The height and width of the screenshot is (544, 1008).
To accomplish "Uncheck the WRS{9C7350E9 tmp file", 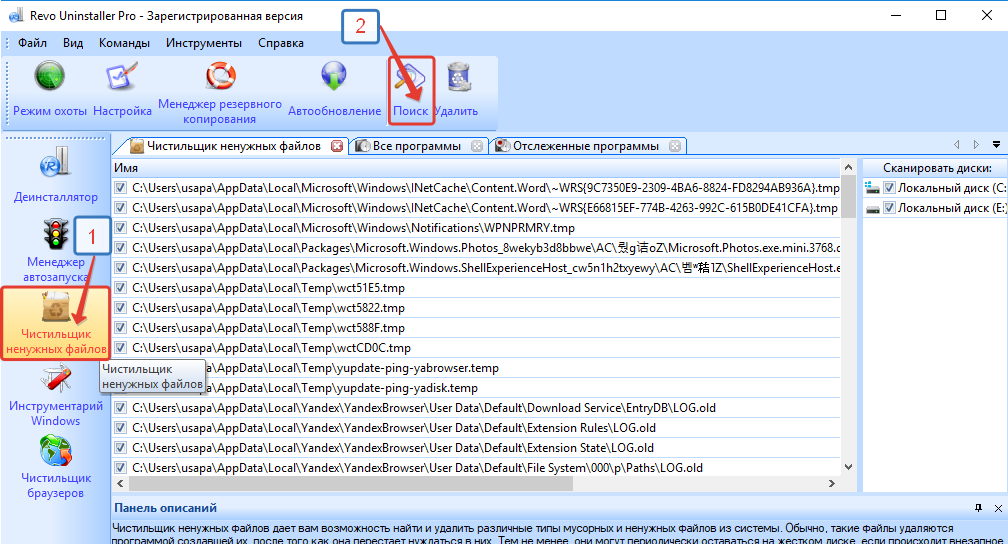I will pyautogui.click(x=120, y=188).
